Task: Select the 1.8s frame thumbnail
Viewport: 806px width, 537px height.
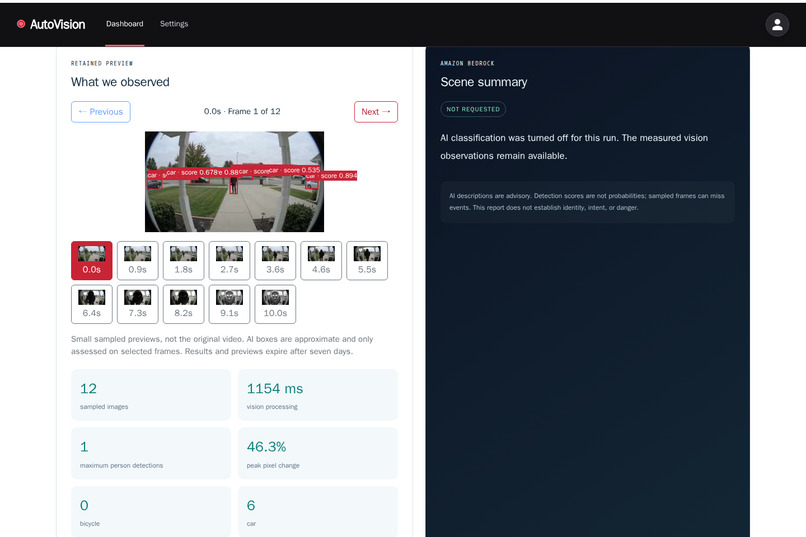Action: coord(184,261)
